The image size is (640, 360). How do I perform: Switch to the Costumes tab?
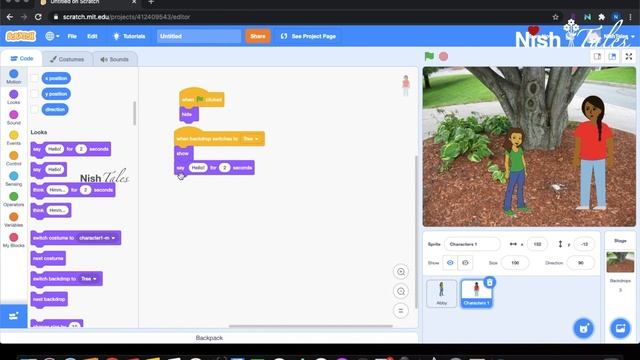pos(67,59)
